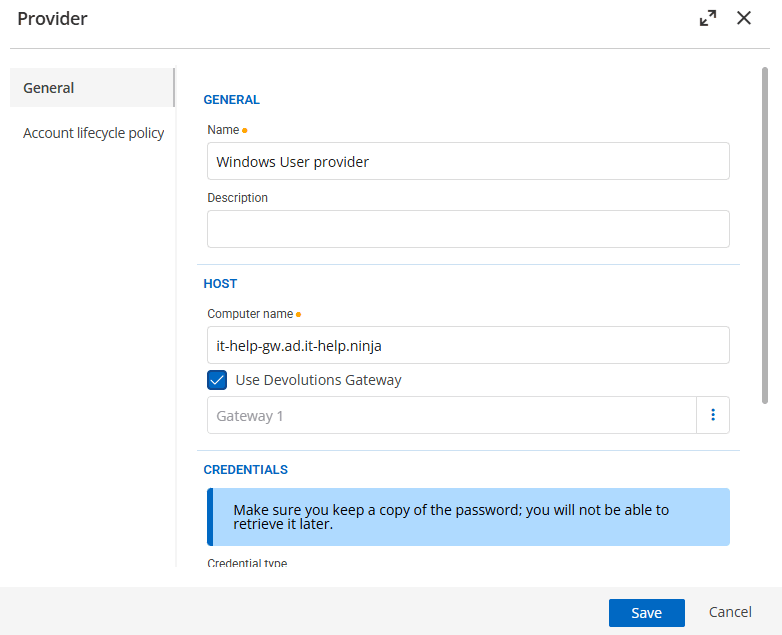Select the Computer name input field
Screen dimensions: 782x635
(x=468, y=345)
